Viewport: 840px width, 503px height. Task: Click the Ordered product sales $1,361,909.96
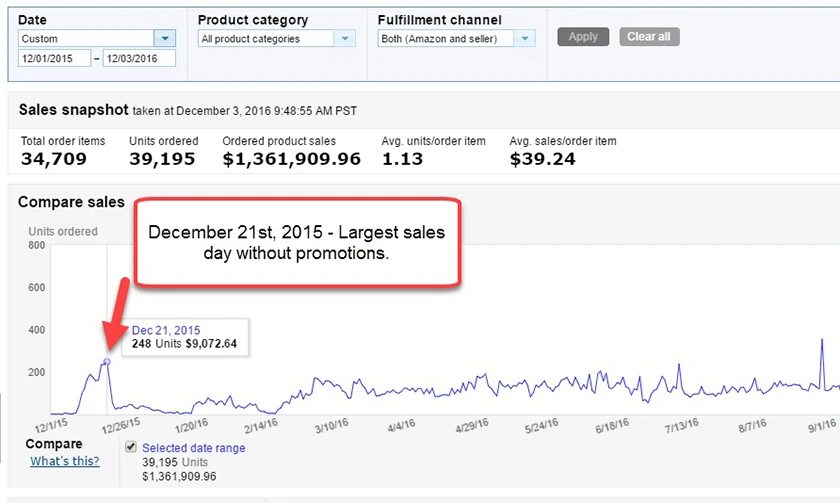pyautogui.click(x=291, y=159)
